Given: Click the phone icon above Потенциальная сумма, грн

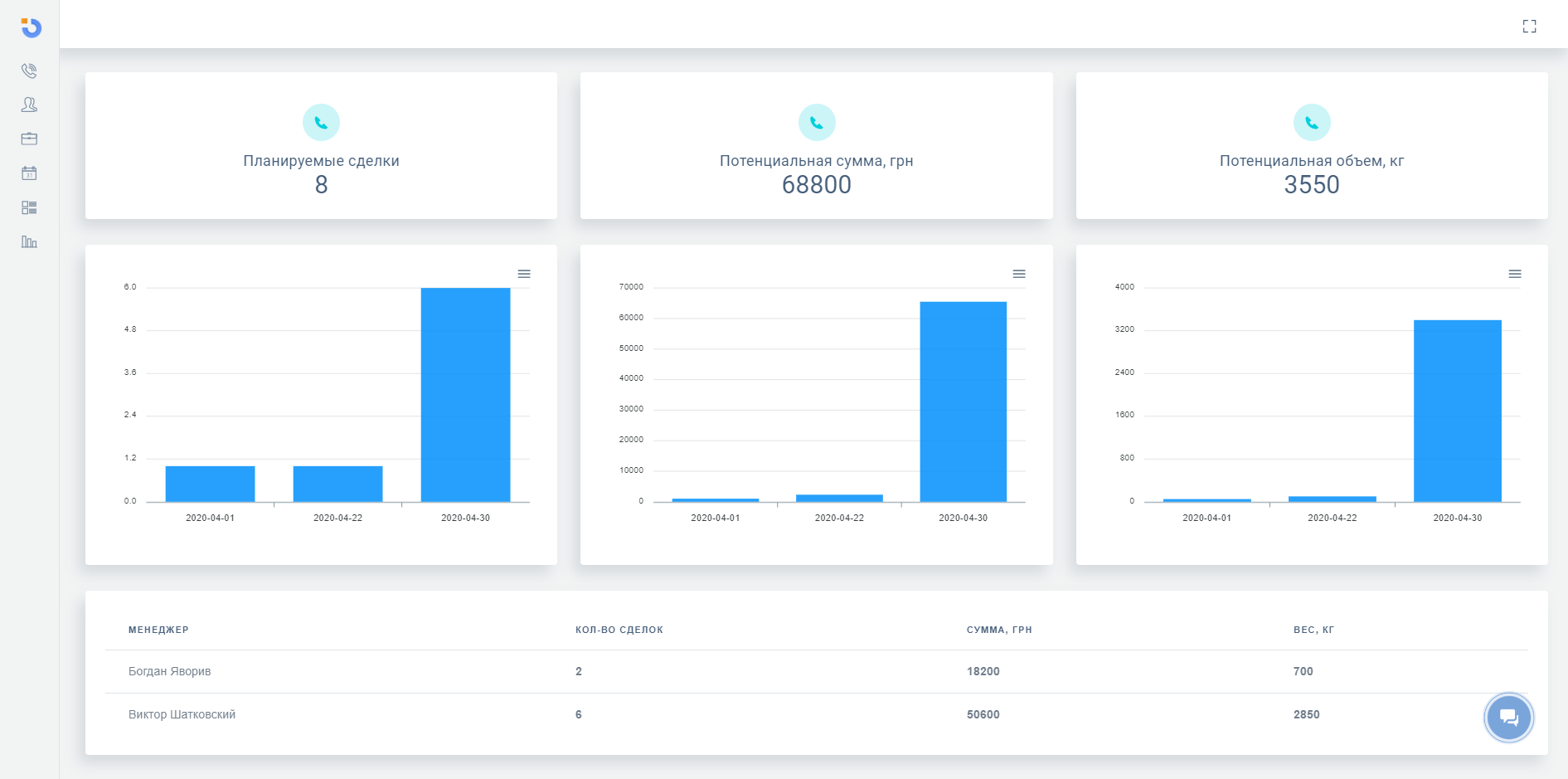Looking at the screenshot, I should tap(816, 123).
